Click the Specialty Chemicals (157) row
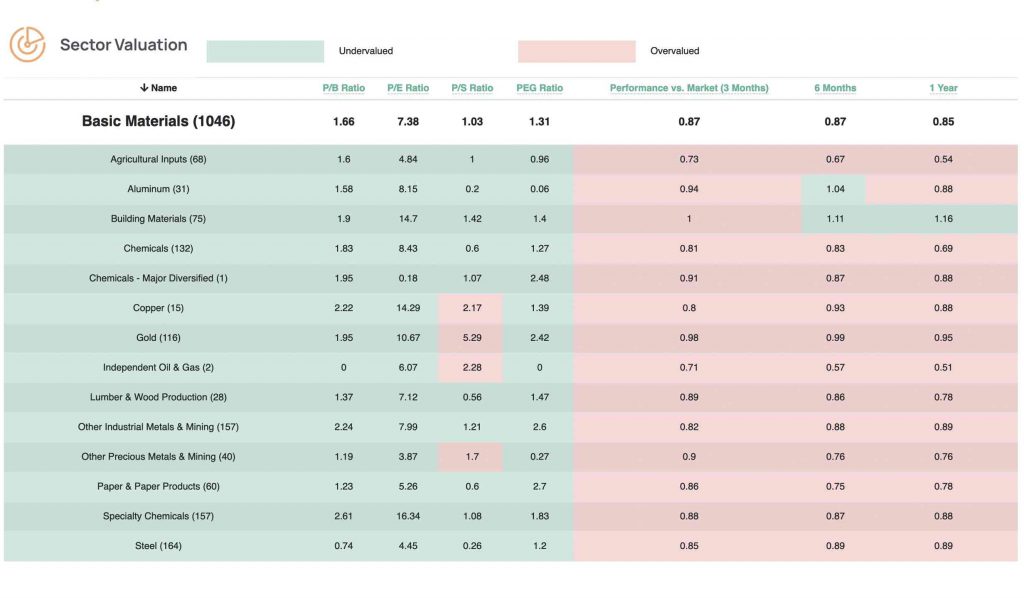The image size is (1024, 598). tap(160, 516)
